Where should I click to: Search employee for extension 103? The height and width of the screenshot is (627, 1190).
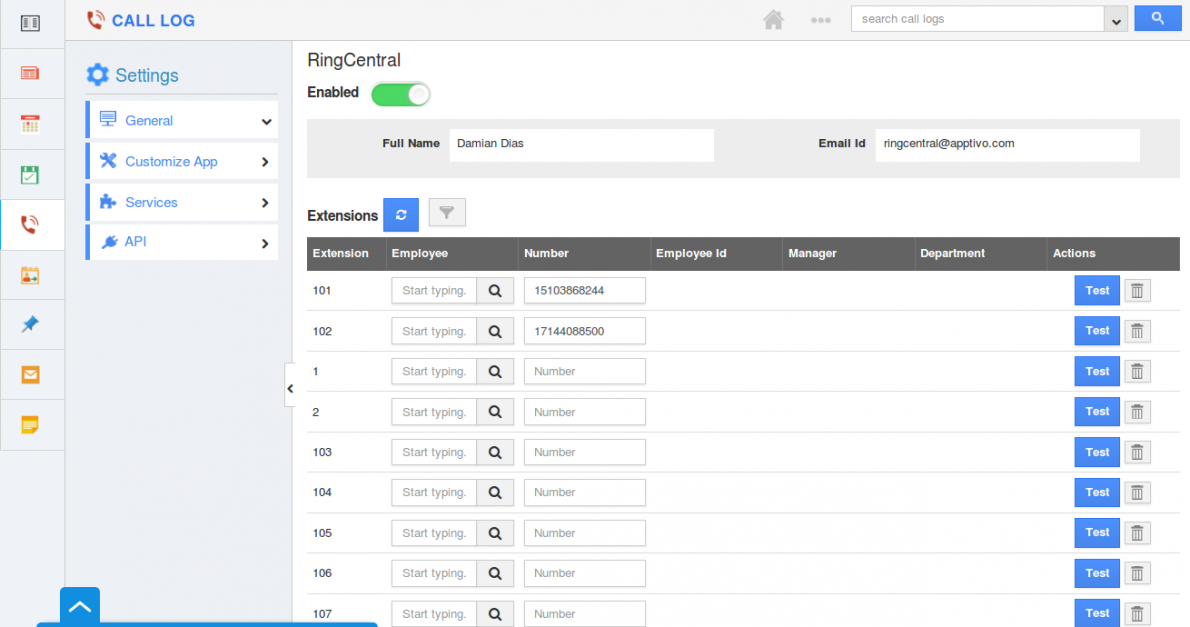coord(495,452)
